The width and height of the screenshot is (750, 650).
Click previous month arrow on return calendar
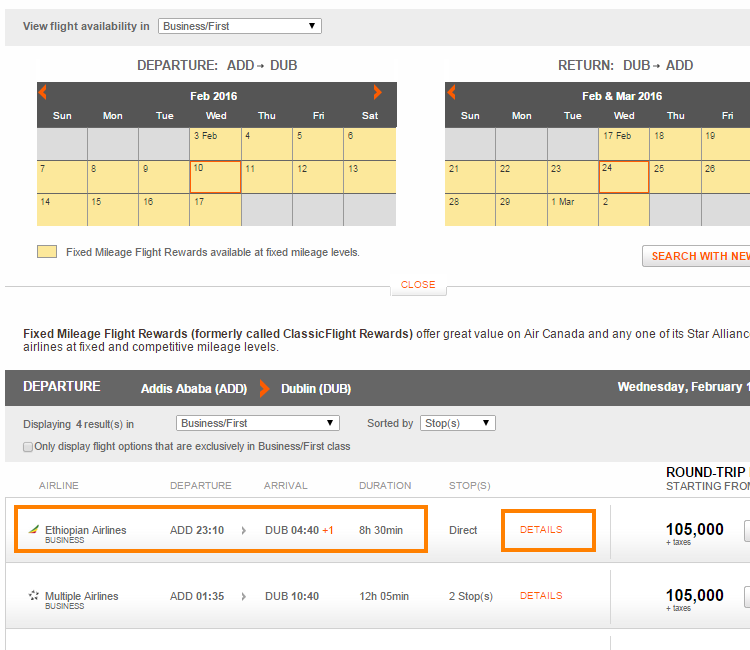tap(452, 93)
